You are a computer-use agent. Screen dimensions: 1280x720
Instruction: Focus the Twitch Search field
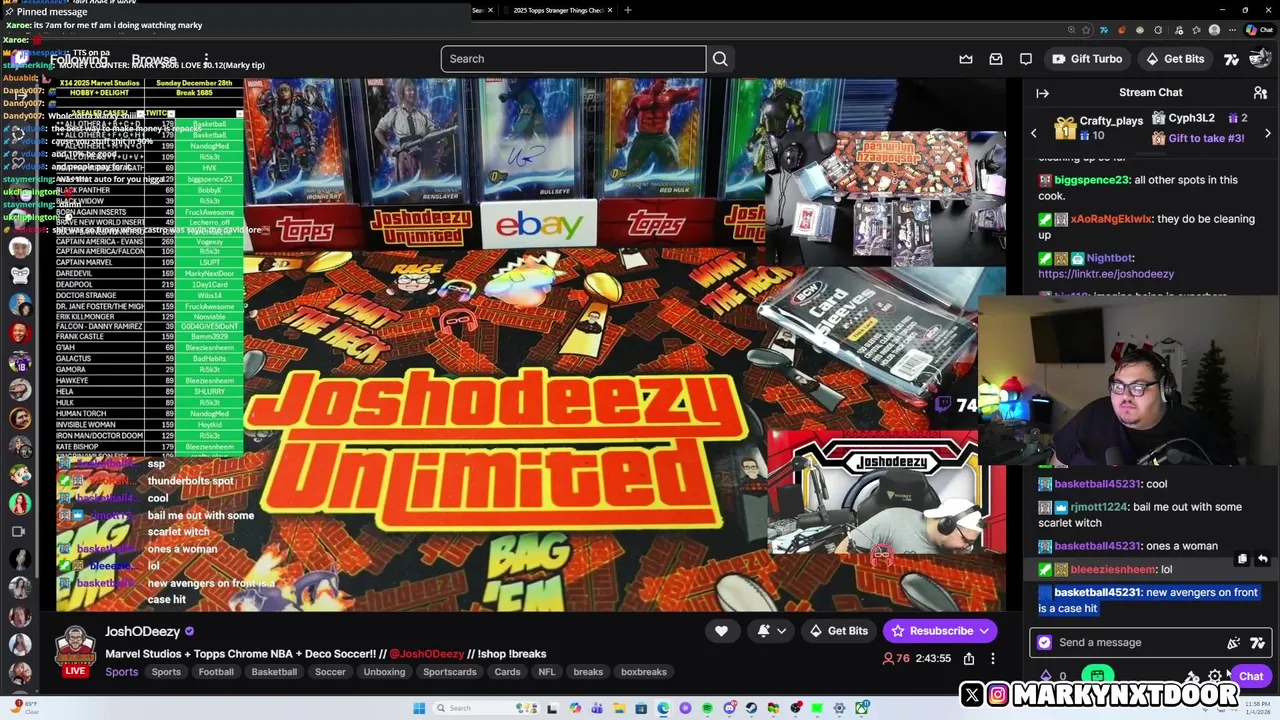click(573, 59)
